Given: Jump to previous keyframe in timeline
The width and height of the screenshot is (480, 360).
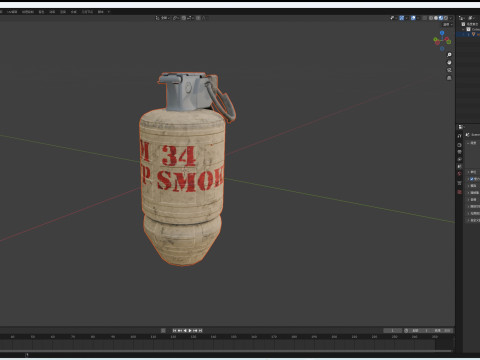Looking at the screenshot, I should [180, 330].
